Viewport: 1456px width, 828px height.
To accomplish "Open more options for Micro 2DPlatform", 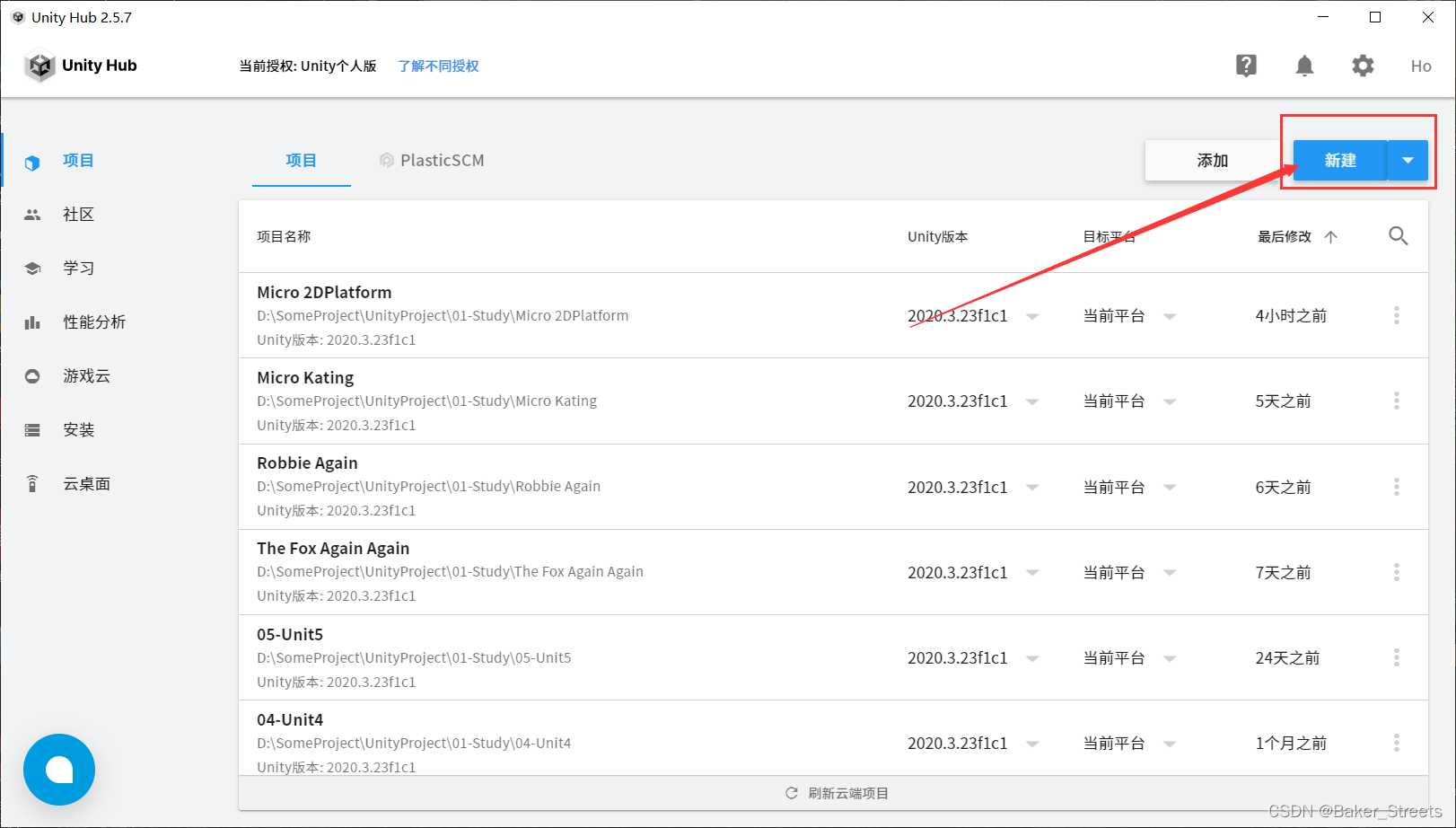I will pyautogui.click(x=1397, y=315).
